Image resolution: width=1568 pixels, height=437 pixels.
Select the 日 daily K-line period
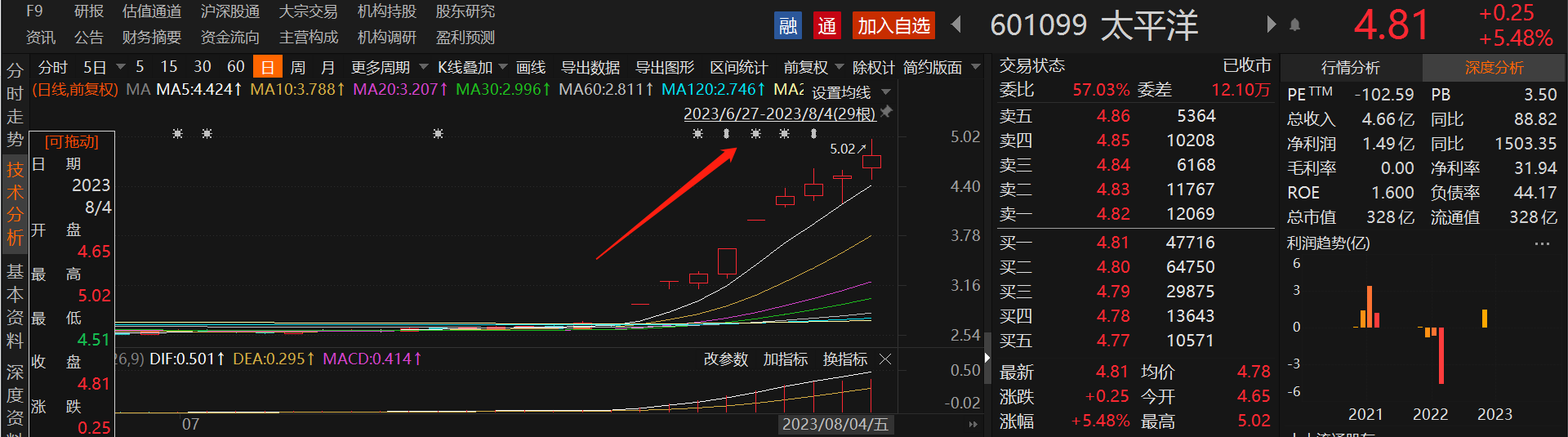(x=267, y=67)
